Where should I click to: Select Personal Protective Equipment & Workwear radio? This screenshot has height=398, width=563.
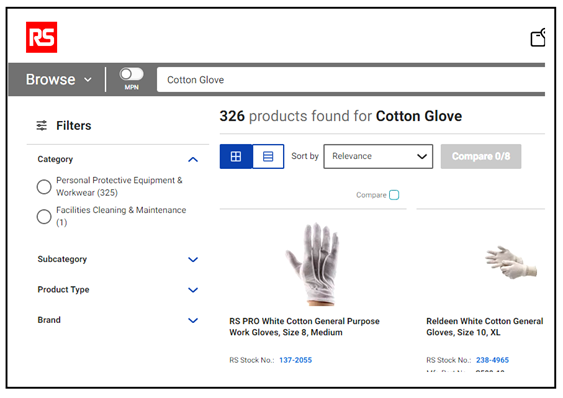[44, 187]
